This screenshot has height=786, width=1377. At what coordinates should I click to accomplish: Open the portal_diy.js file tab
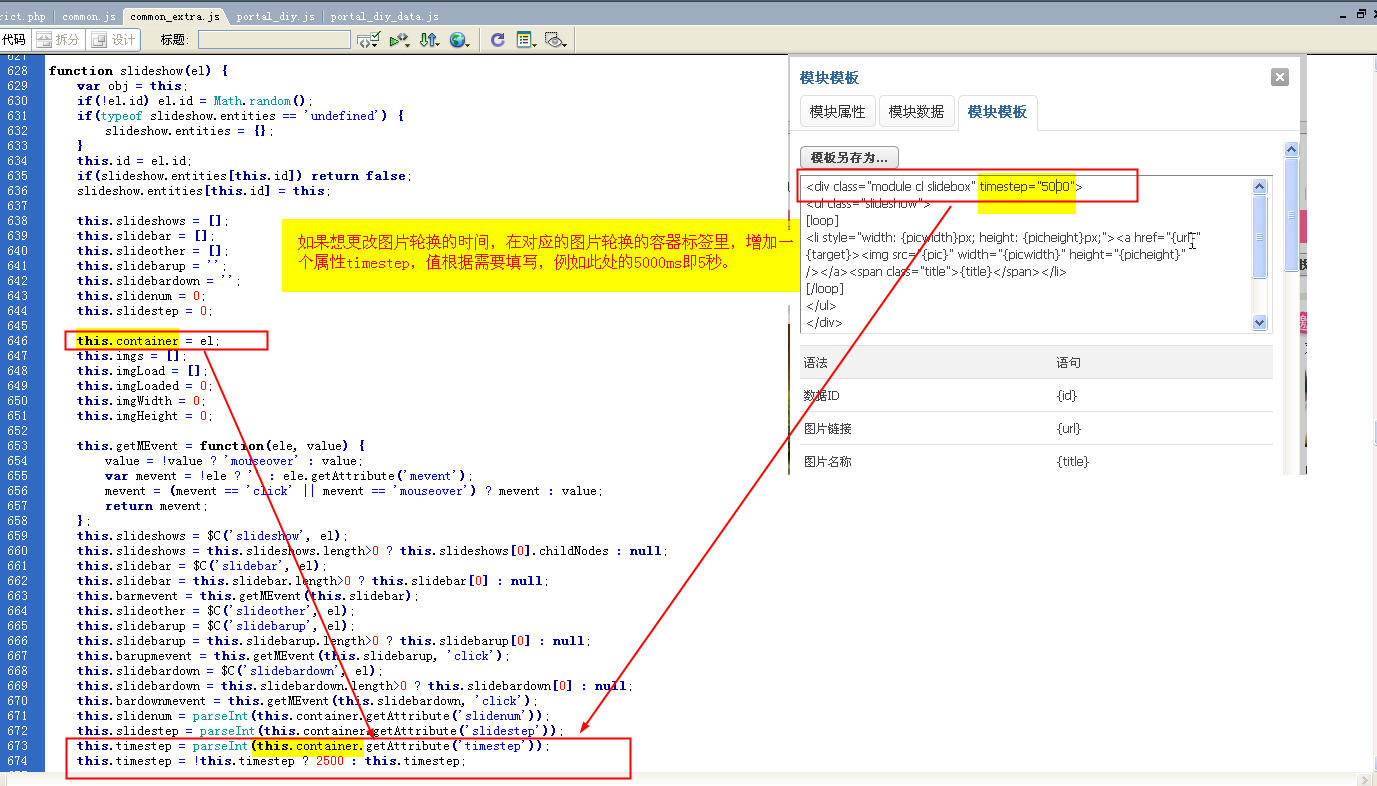click(276, 17)
